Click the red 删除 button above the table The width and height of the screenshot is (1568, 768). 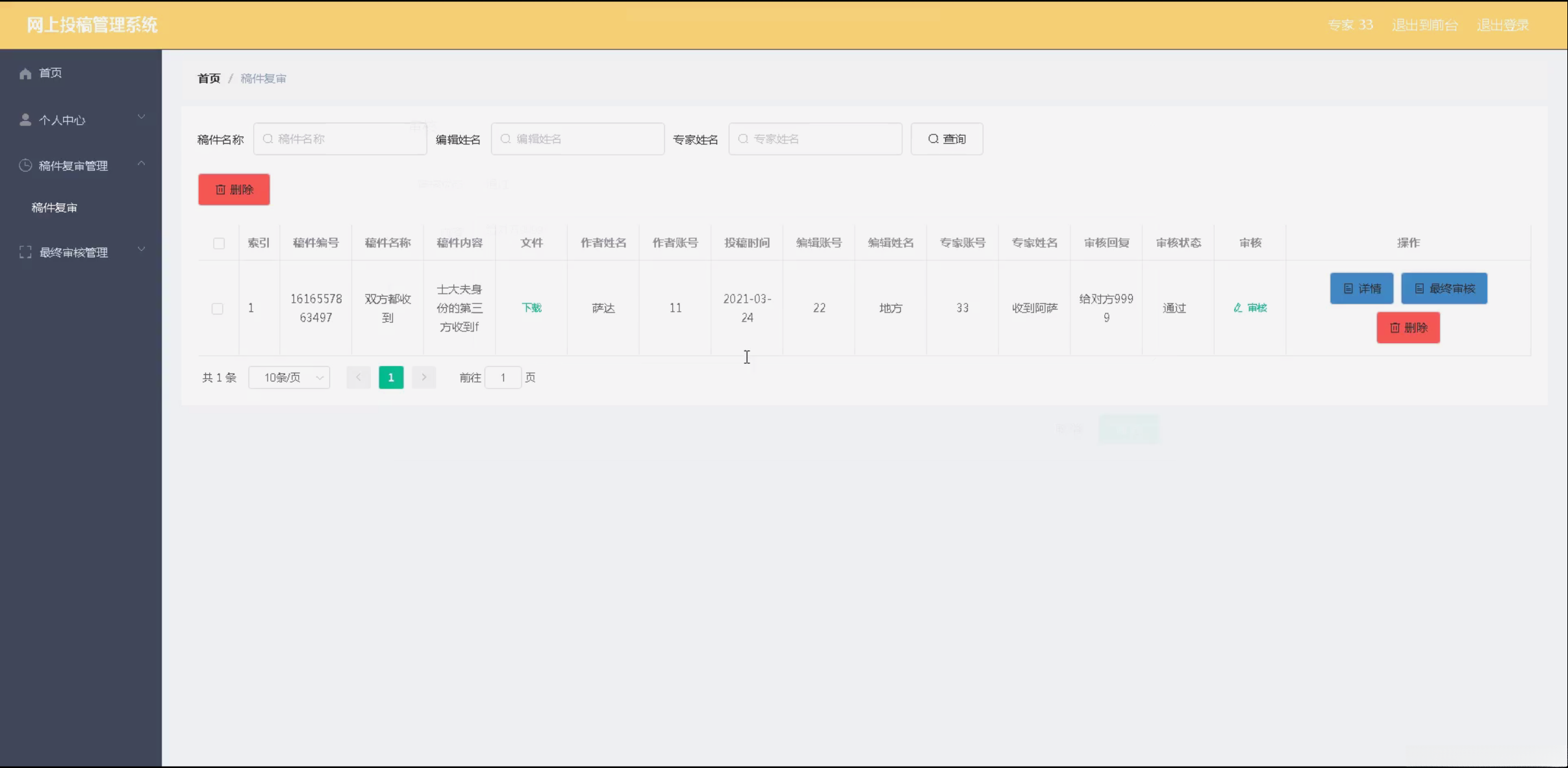[x=234, y=190]
